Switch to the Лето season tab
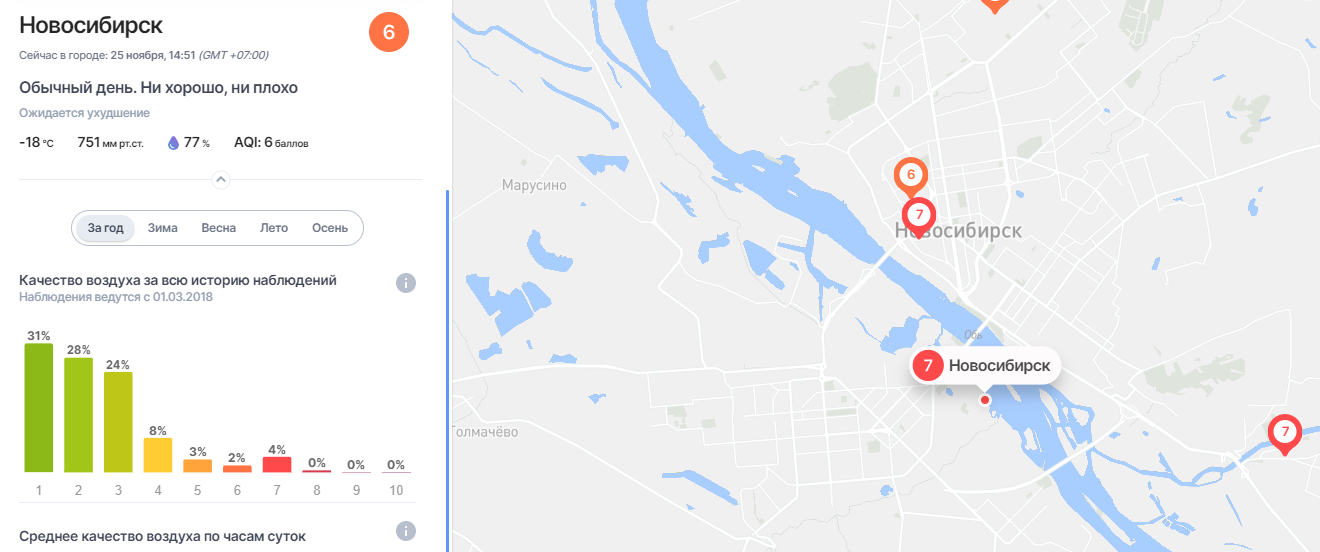Viewport: 1320px width, 552px height. (274, 228)
